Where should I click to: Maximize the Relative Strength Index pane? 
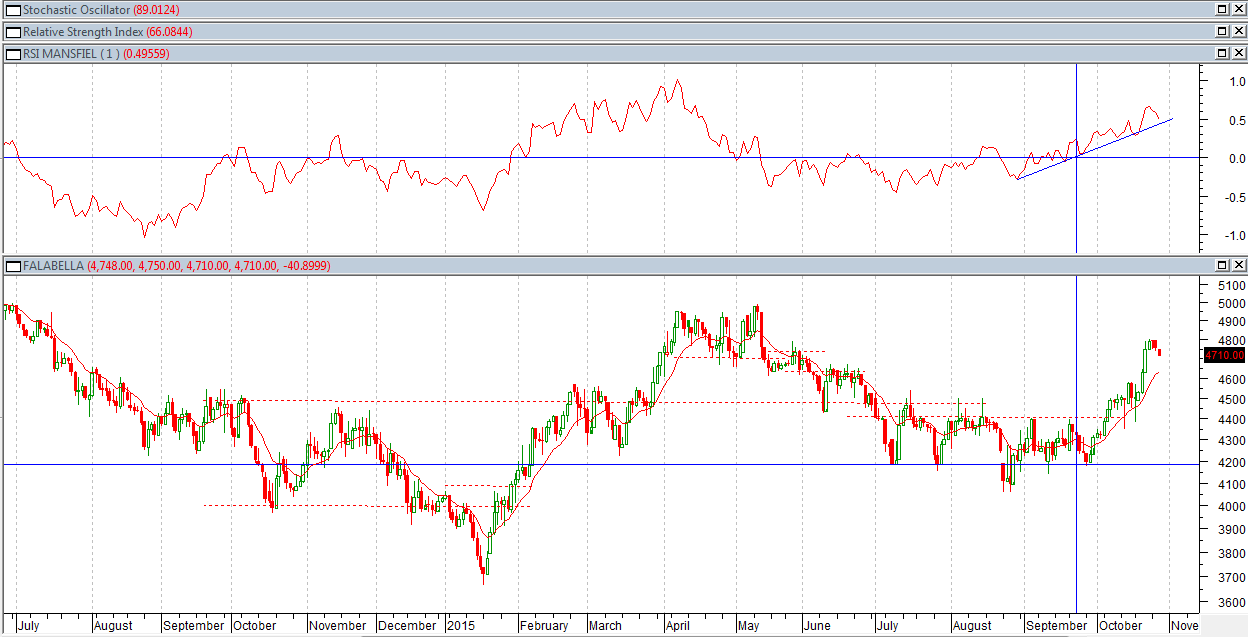1222,31
